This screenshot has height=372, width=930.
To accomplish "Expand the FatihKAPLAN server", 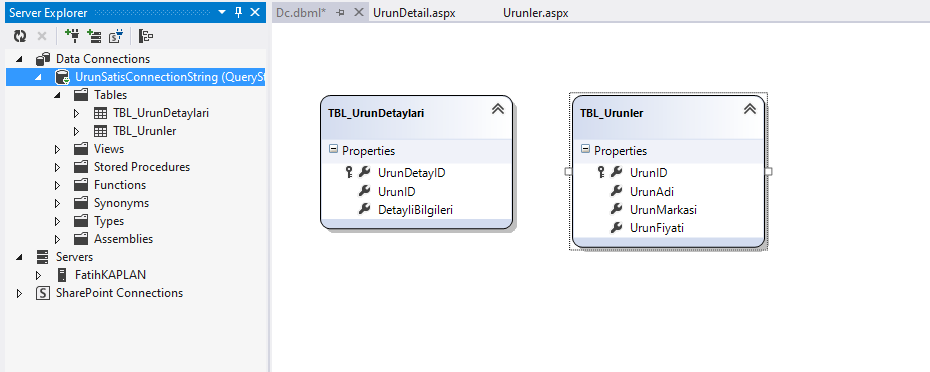I will (39, 275).
